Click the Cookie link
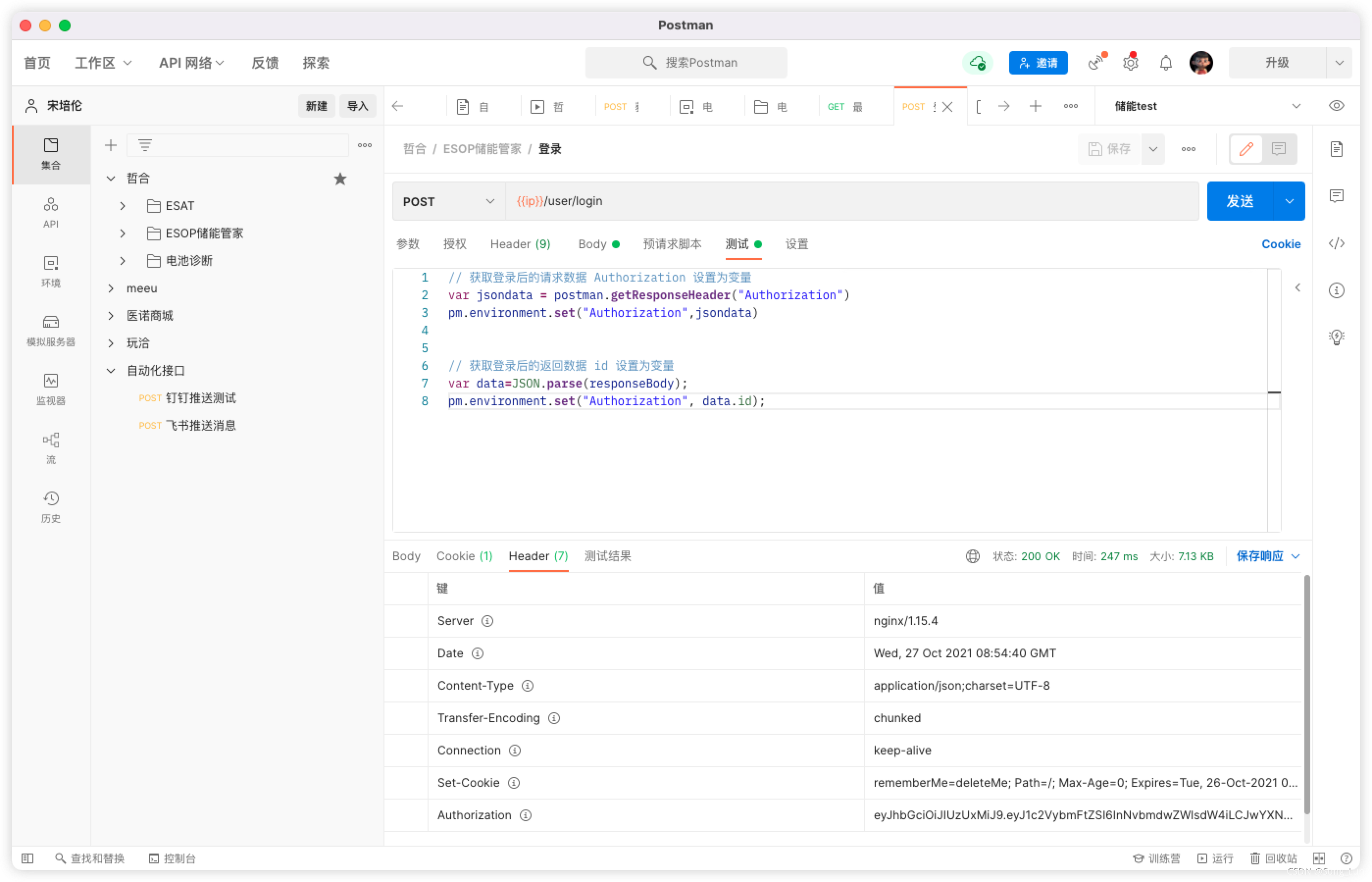 click(x=1280, y=244)
